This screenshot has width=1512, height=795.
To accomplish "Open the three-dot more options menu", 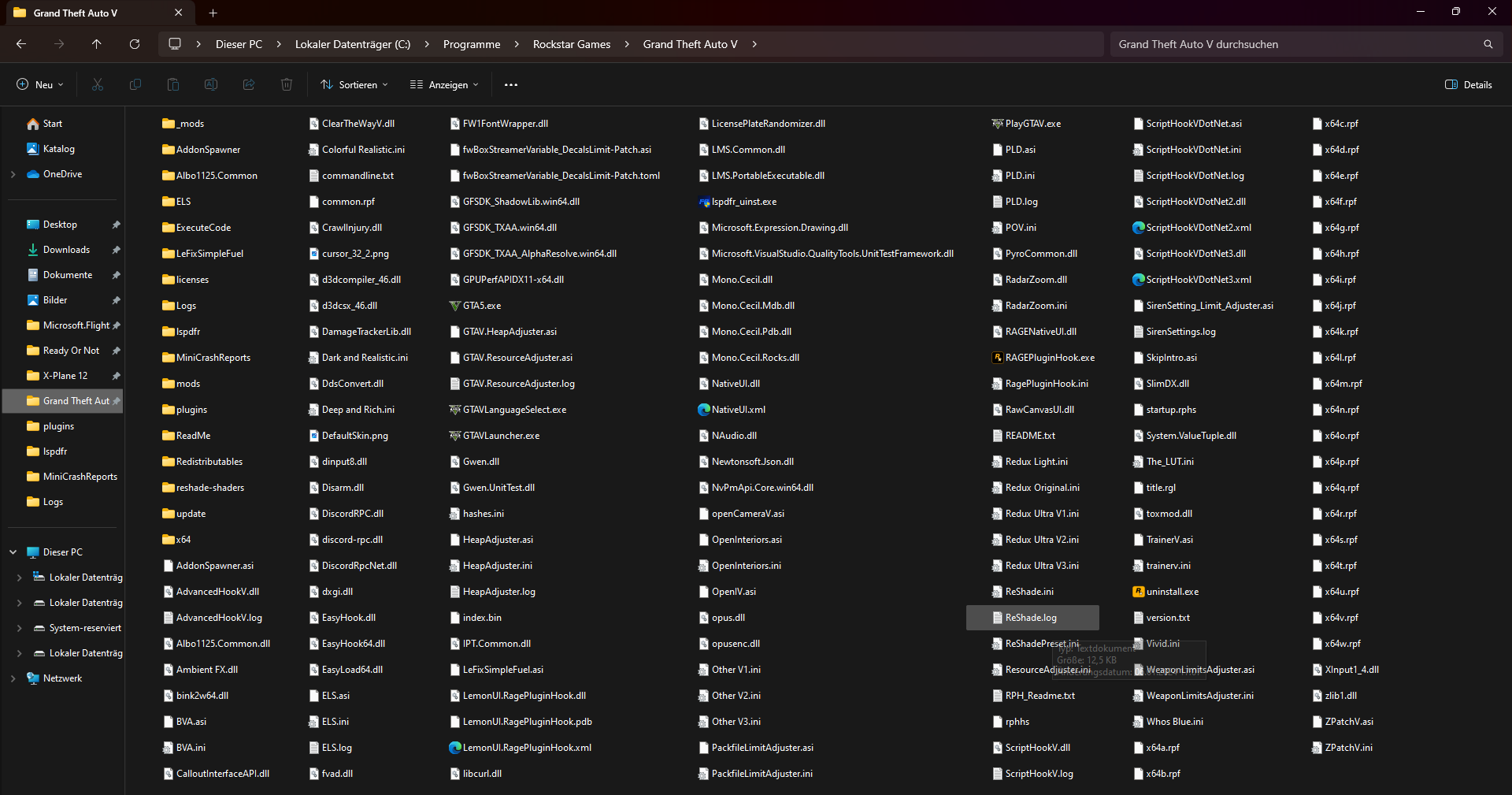I will click(x=511, y=84).
